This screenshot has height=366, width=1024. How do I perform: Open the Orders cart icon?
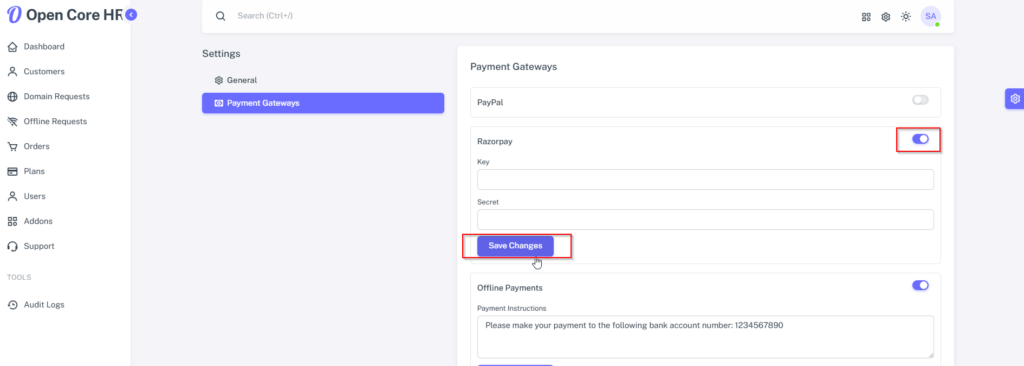click(12, 146)
